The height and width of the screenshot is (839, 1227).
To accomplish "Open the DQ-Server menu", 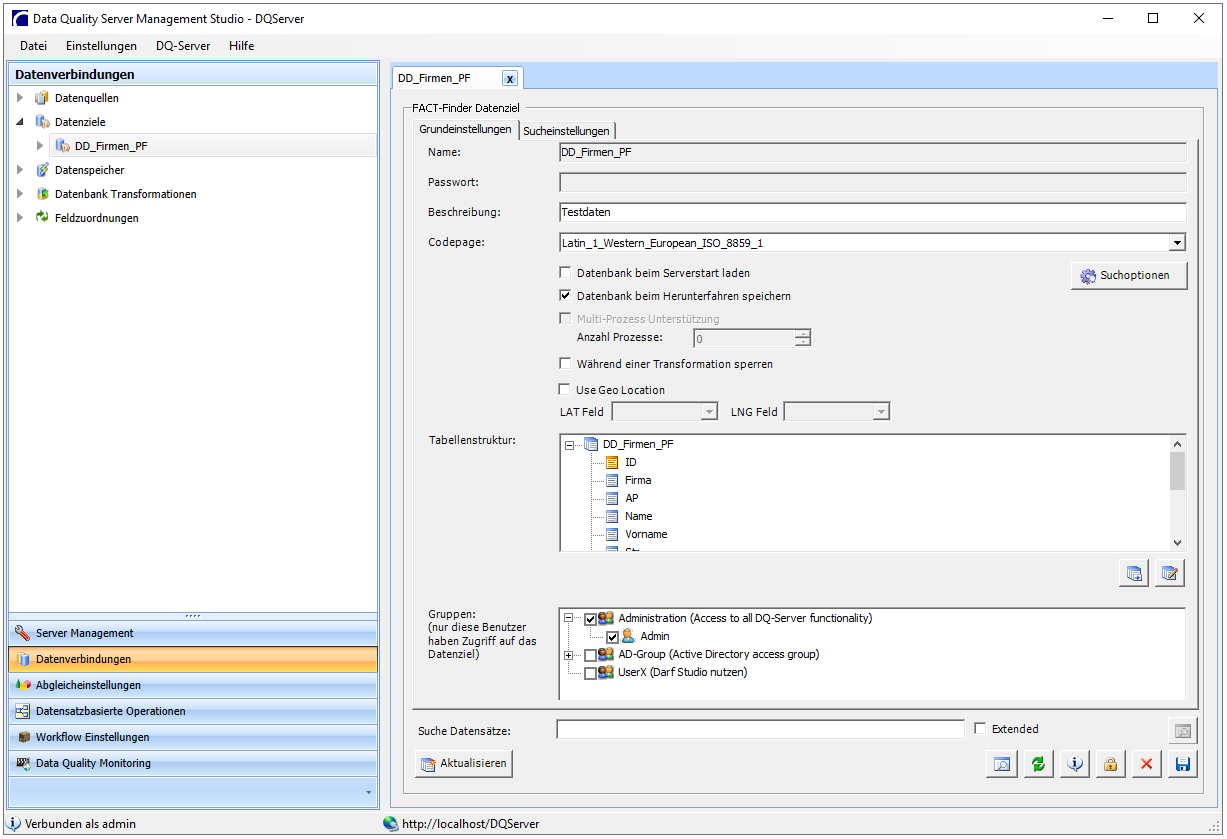I will [183, 46].
